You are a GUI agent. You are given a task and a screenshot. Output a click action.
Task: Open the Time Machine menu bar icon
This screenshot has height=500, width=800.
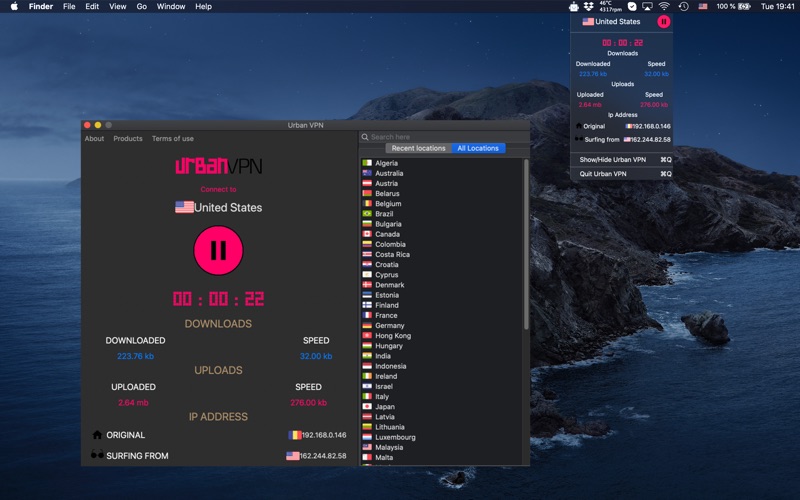684,6
